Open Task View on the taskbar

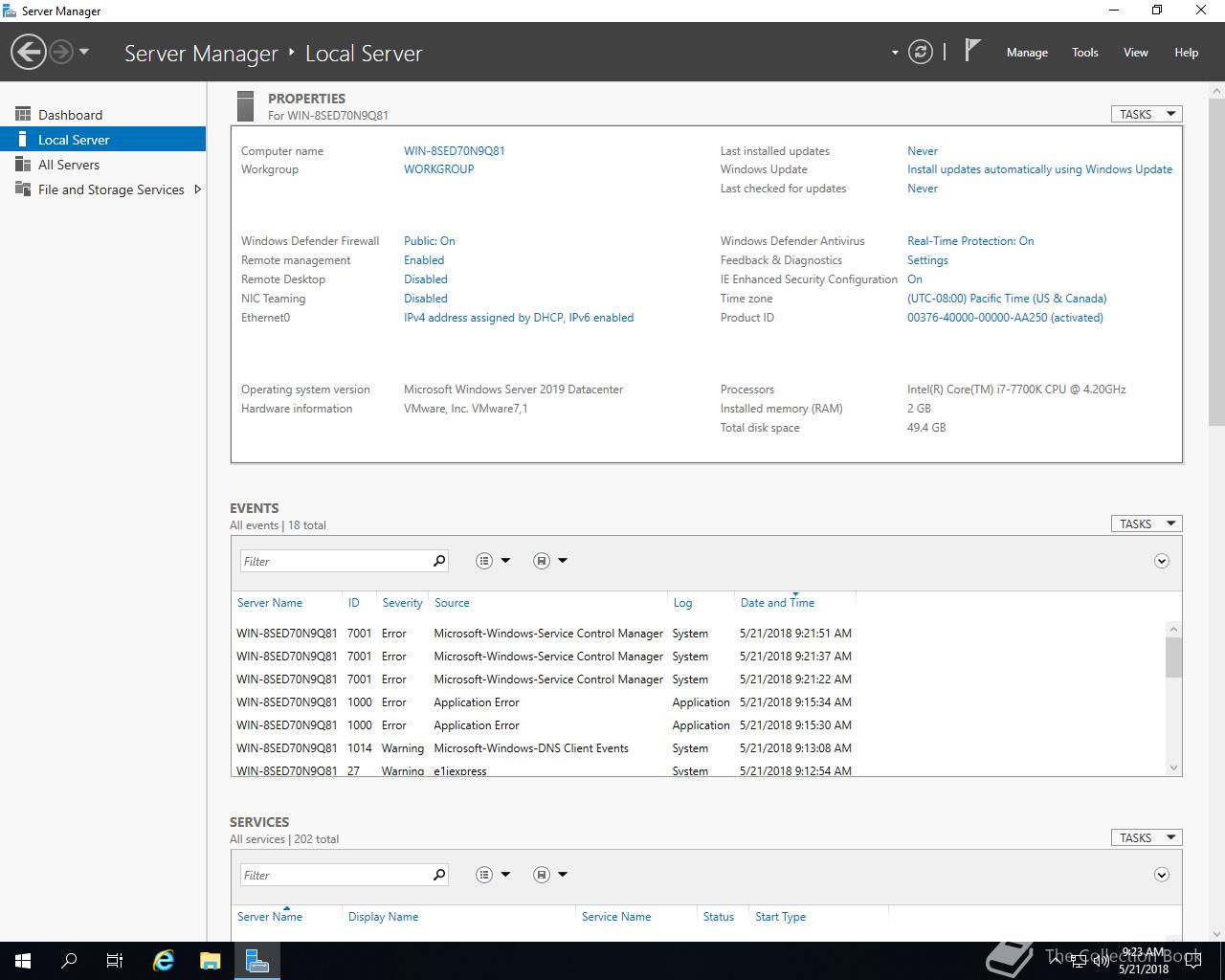click(115, 961)
